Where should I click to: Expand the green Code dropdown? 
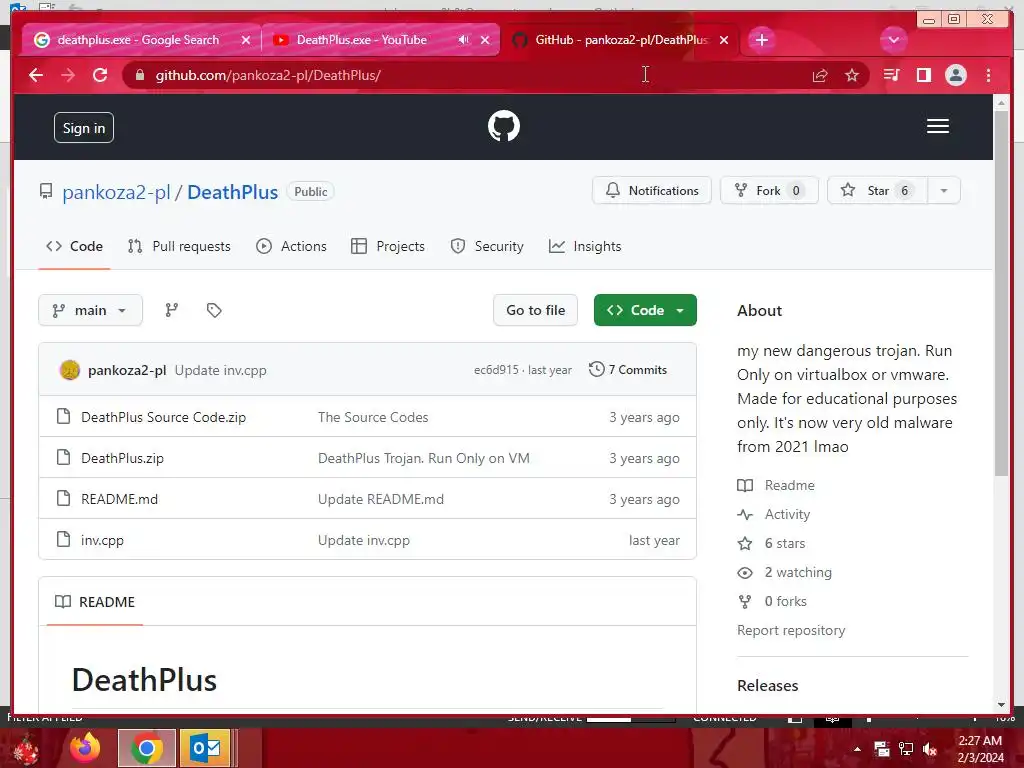645,310
